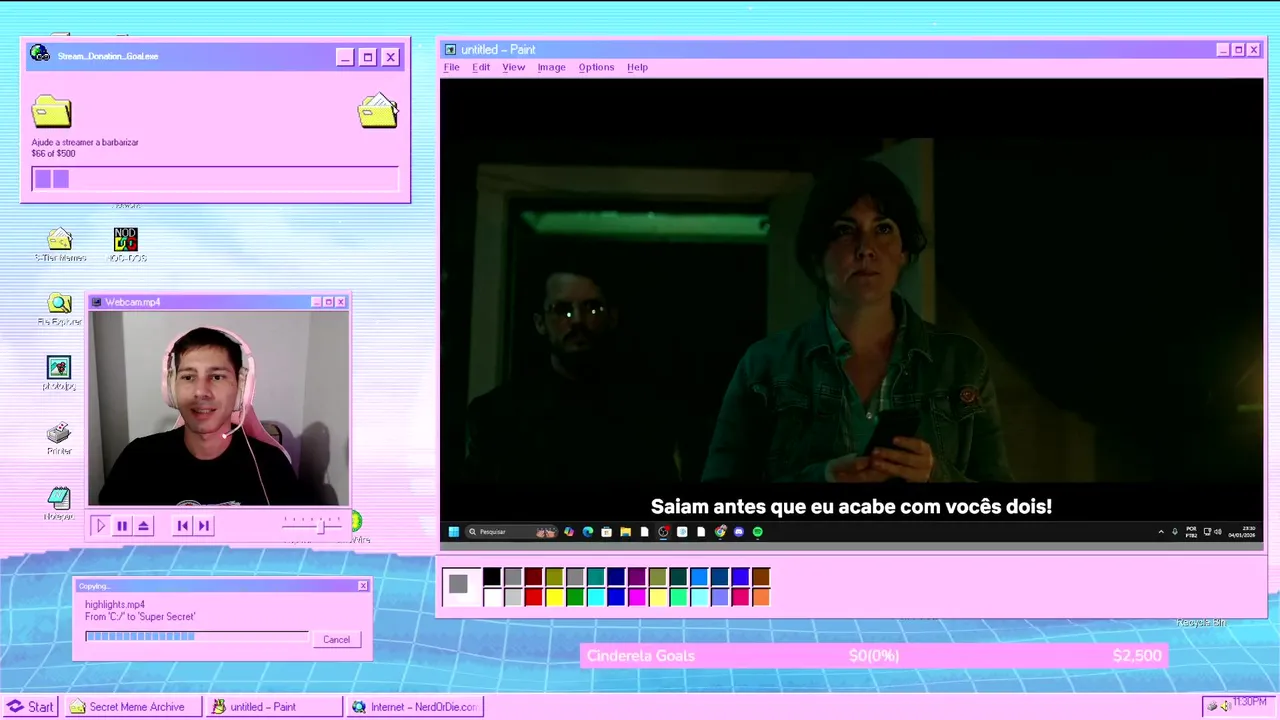This screenshot has width=1280, height=720.
Task: Click the Pesquisar search box in captured taskbar
Action: 511,532
